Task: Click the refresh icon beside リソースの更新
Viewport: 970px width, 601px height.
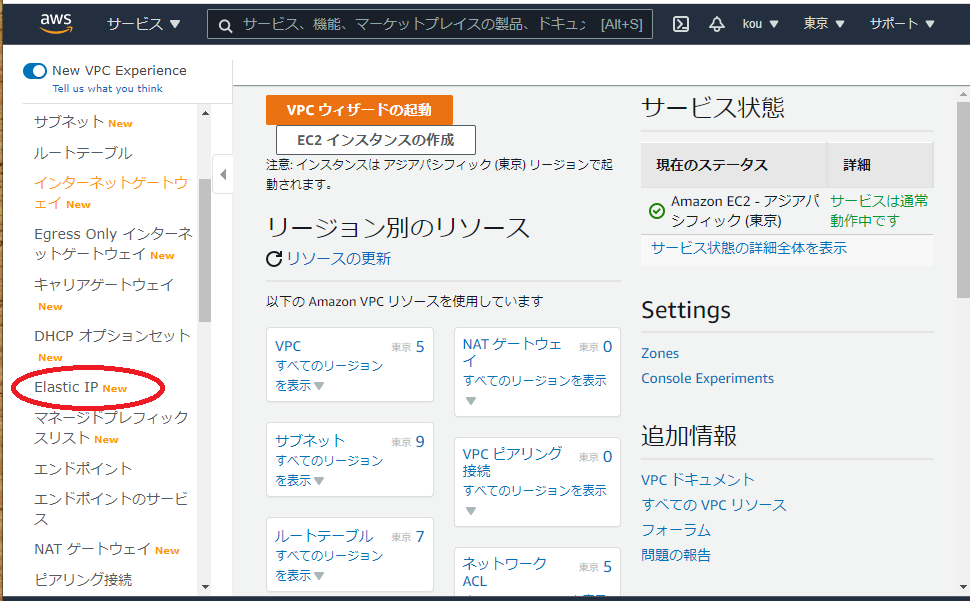Action: tap(274, 258)
